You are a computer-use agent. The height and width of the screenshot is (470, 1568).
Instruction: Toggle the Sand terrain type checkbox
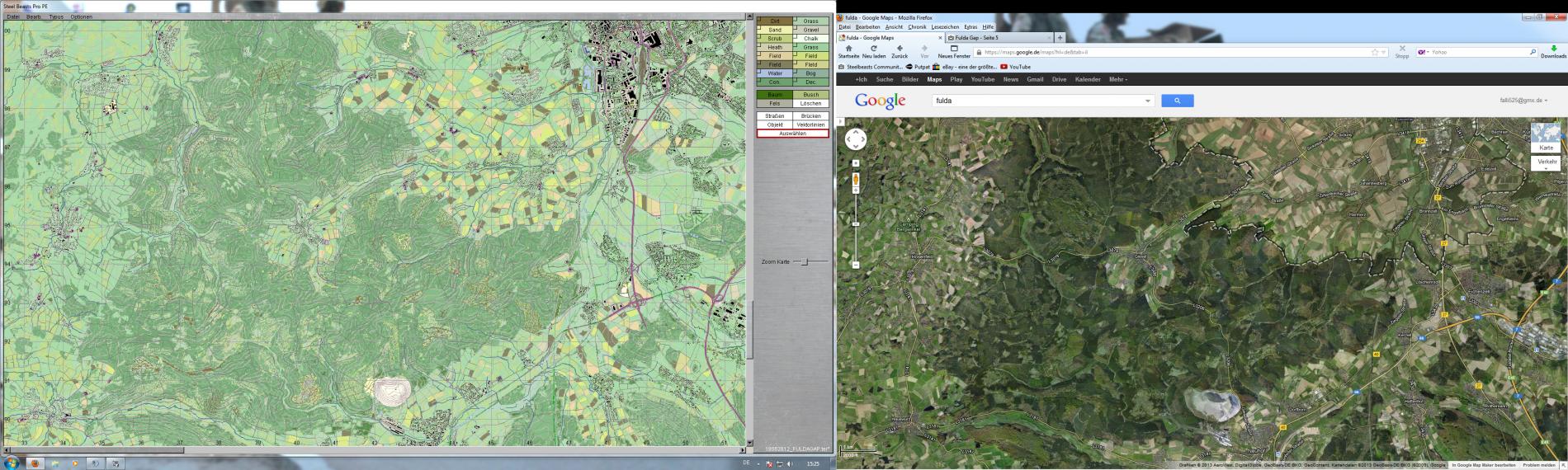[x=760, y=30]
